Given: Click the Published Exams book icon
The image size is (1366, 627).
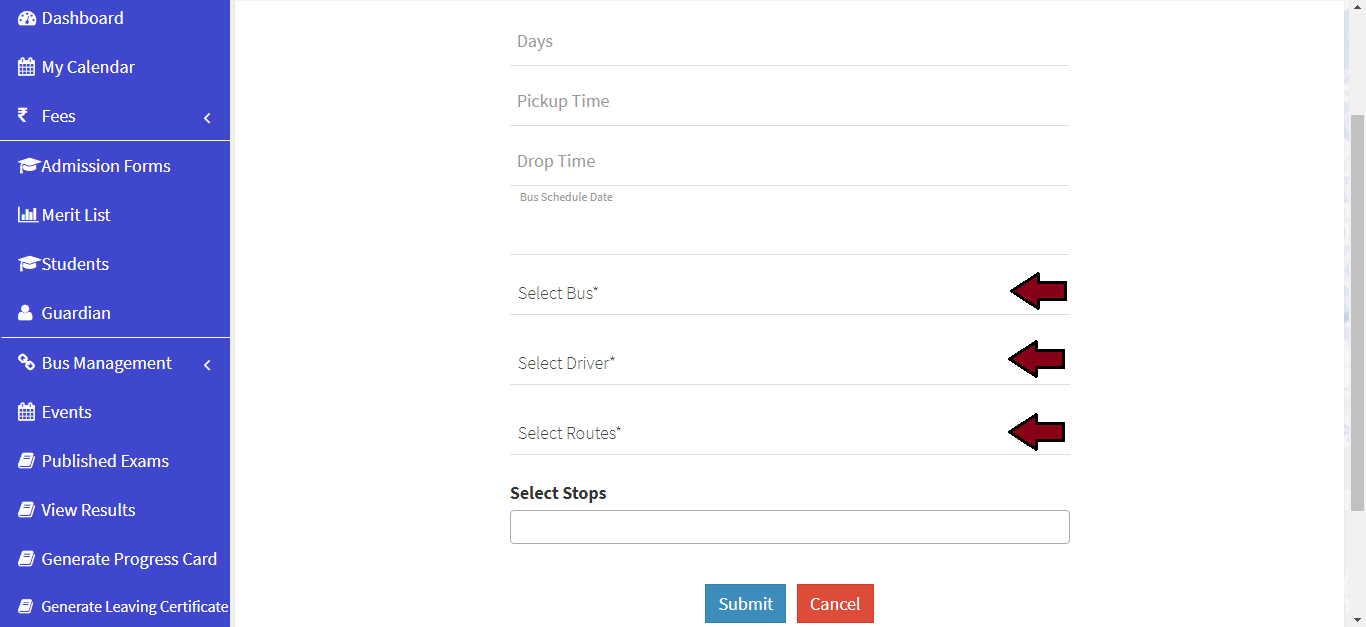Looking at the screenshot, I should (27, 461).
